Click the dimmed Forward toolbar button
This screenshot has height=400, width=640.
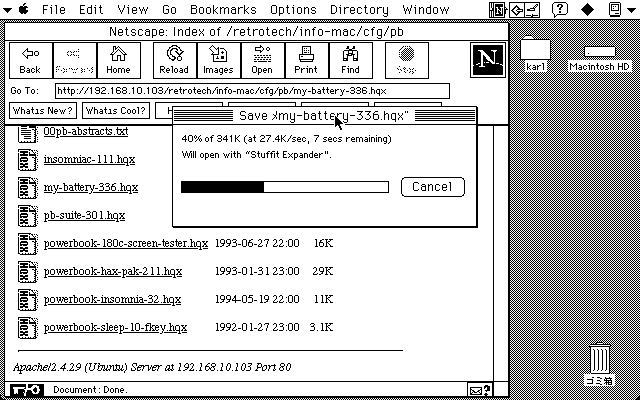coord(75,60)
